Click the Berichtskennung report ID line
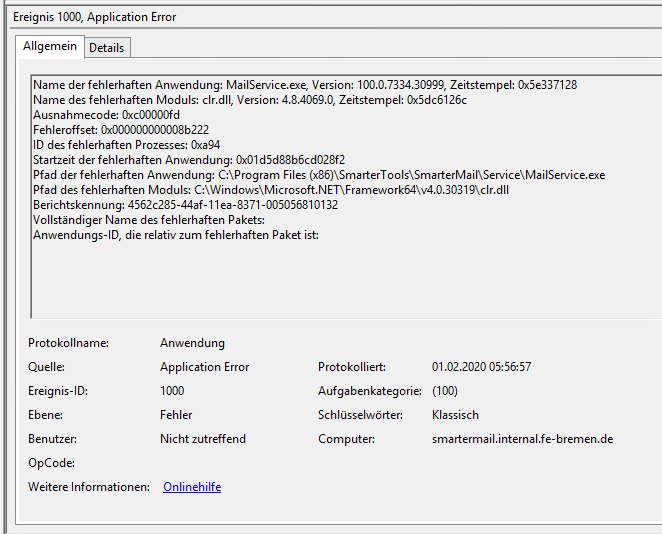The width and height of the screenshot is (662, 534). (x=185, y=205)
